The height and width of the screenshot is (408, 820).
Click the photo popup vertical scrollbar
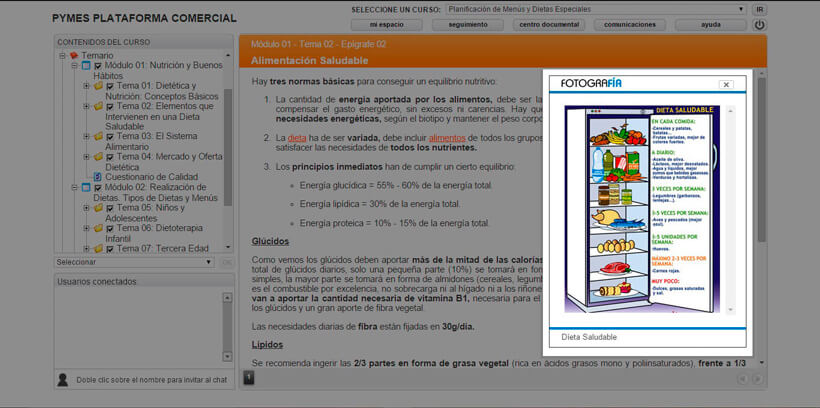[x=730, y=209]
